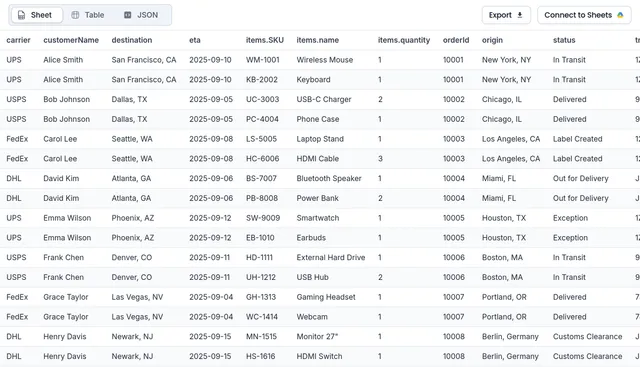Select the Laptop Stand cell
This screenshot has width=640, height=367.
(x=320, y=139)
